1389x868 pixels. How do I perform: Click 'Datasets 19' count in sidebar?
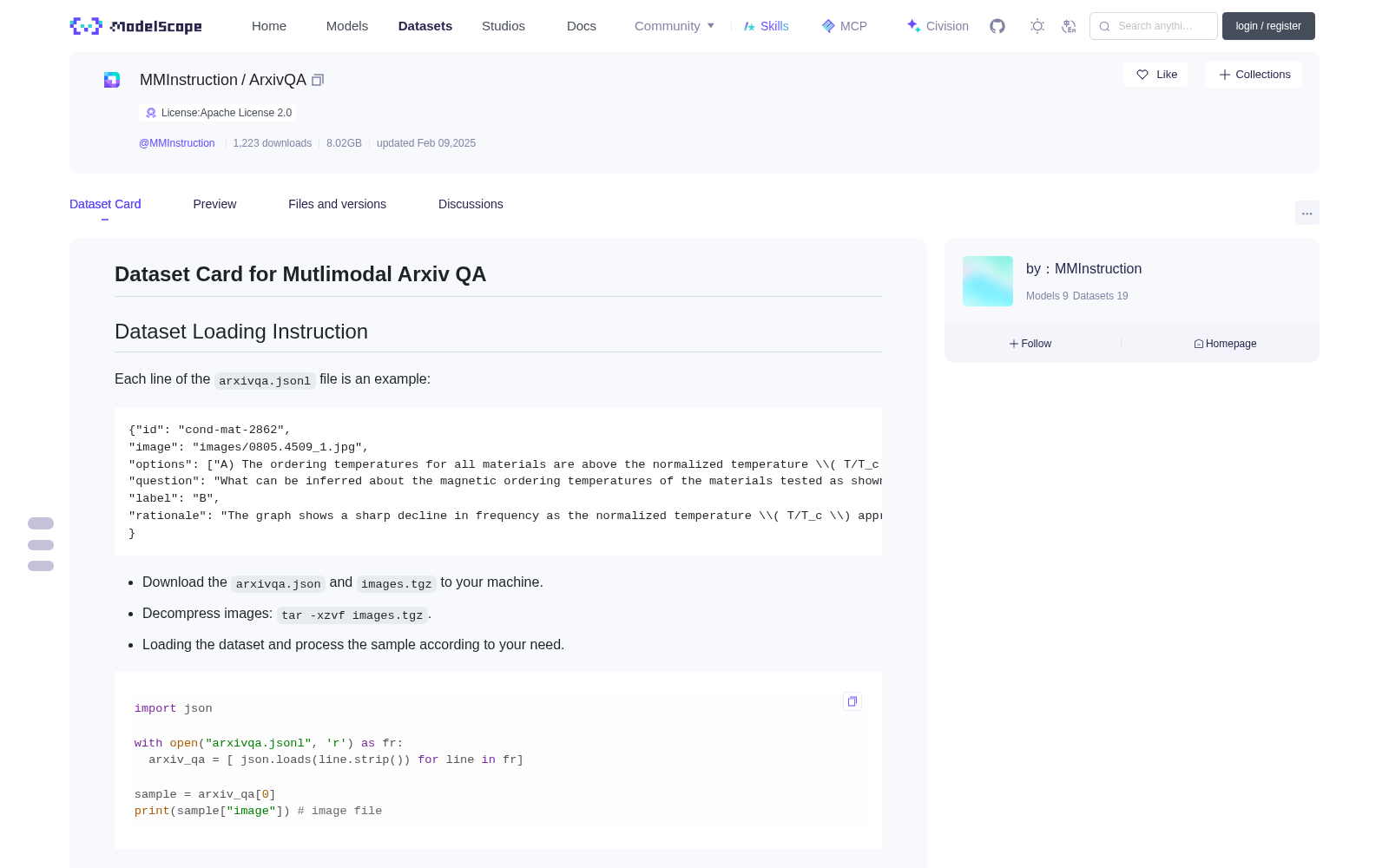point(1101,296)
